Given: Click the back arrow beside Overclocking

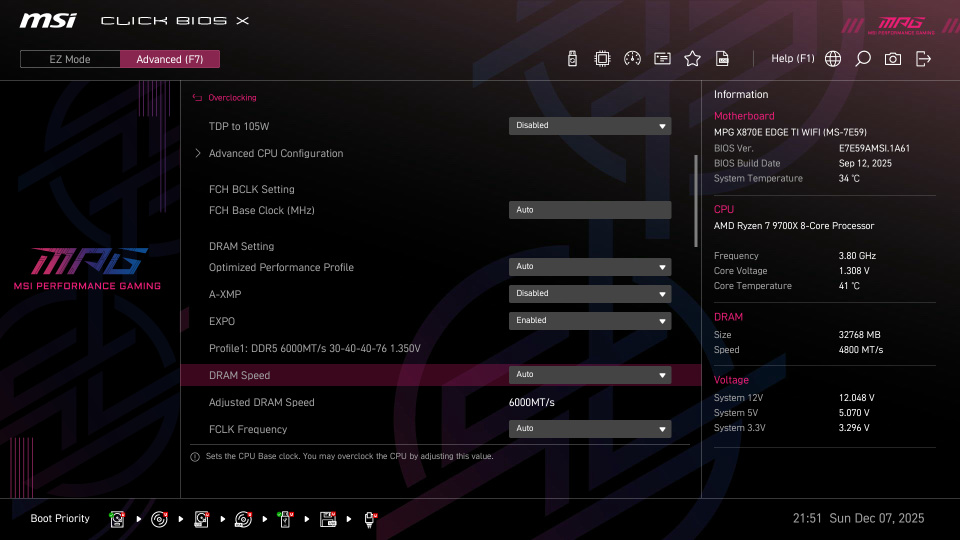Looking at the screenshot, I should tap(197, 97).
